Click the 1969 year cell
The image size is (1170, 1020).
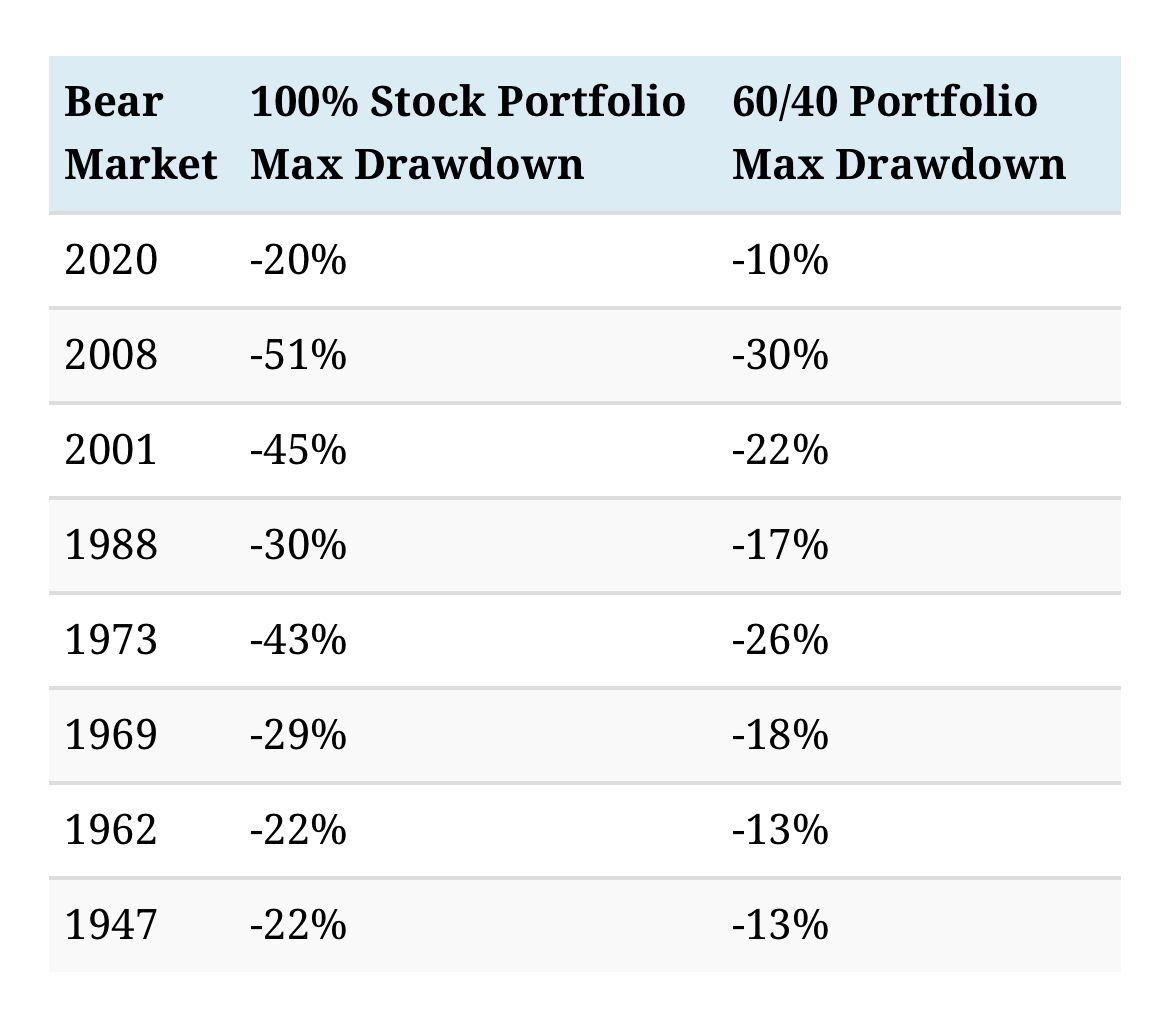click(111, 735)
